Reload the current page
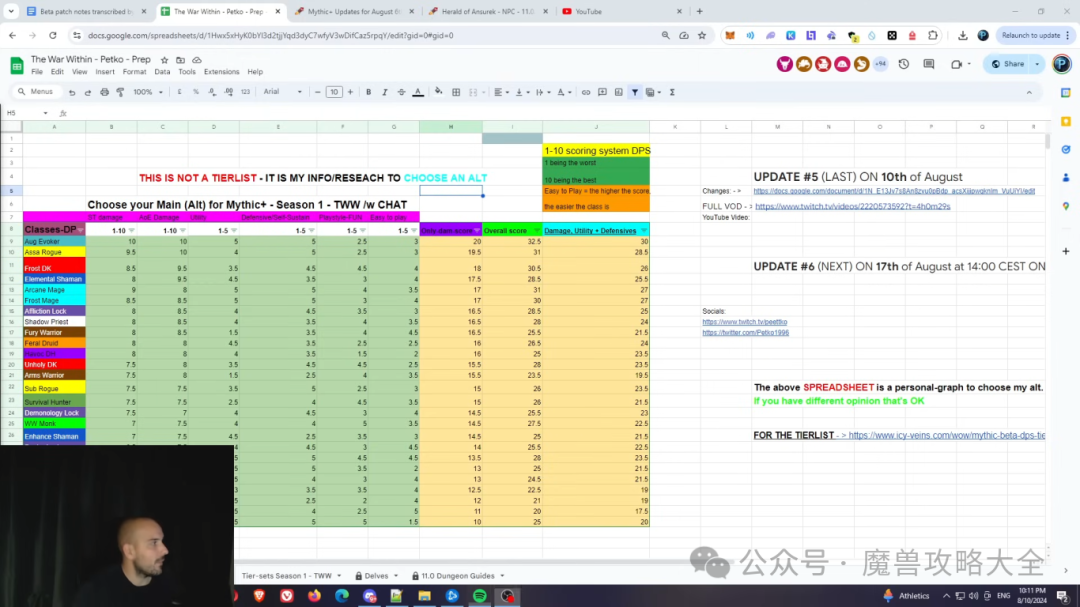The image size is (1080, 607). pos(52,35)
